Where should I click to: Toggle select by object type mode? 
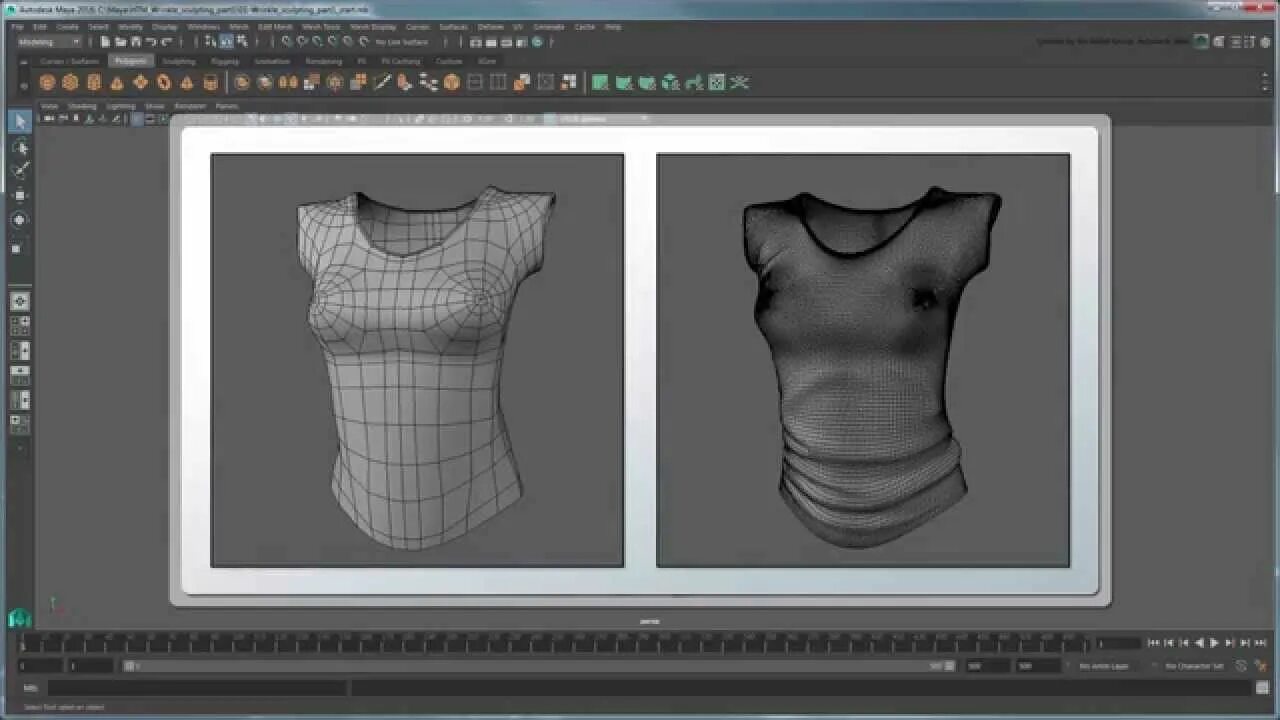coord(227,42)
